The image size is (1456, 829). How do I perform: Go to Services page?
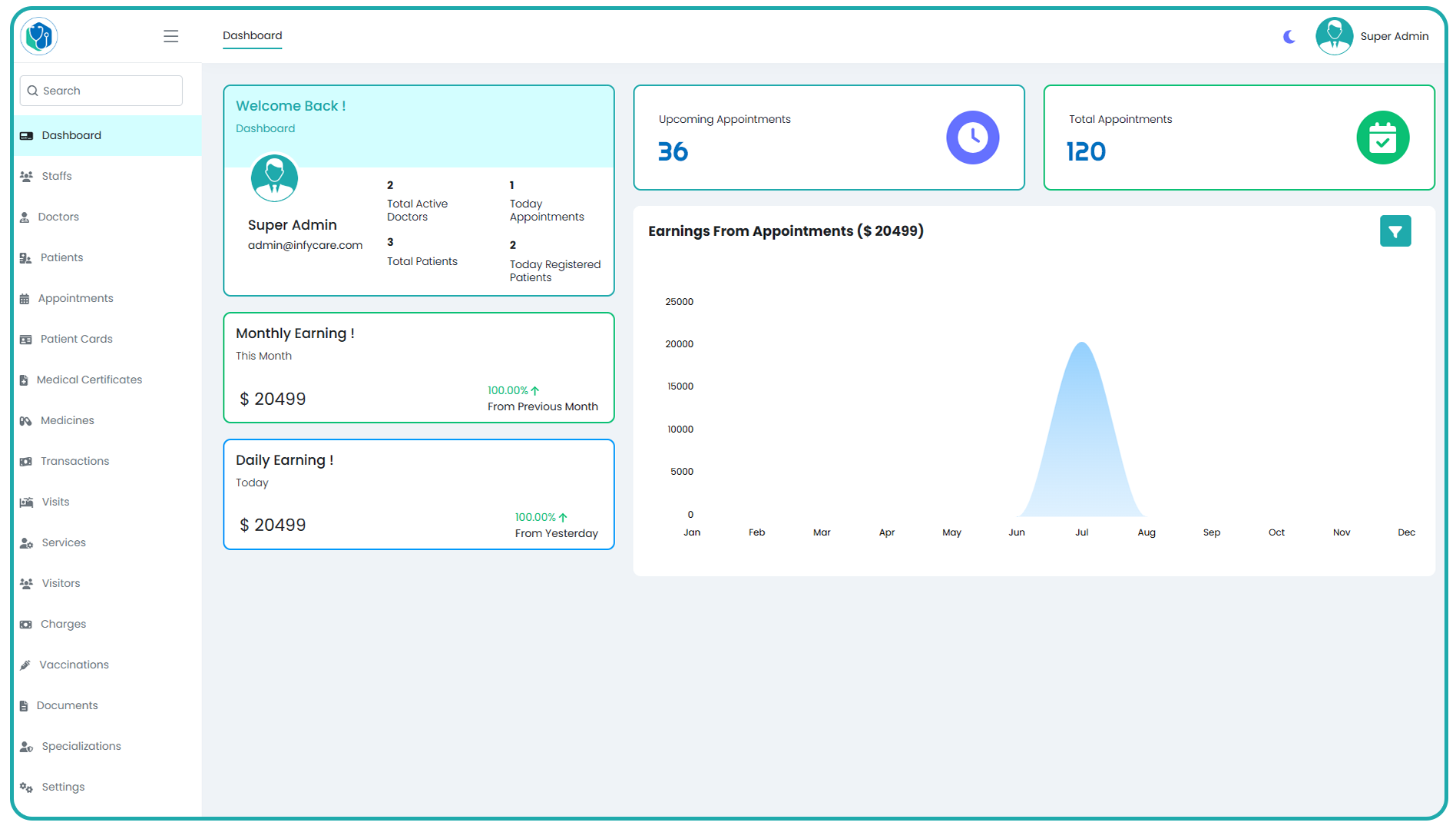point(108,542)
